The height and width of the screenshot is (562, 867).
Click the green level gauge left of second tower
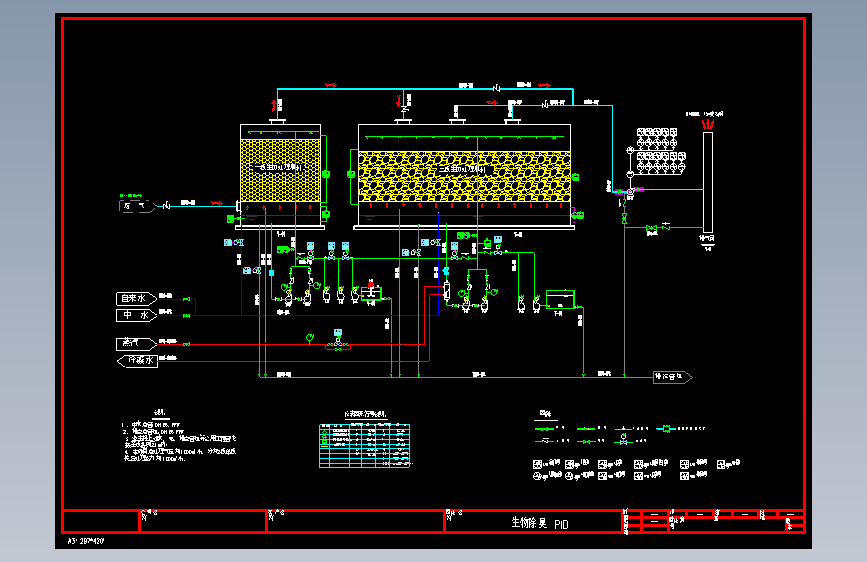351,174
